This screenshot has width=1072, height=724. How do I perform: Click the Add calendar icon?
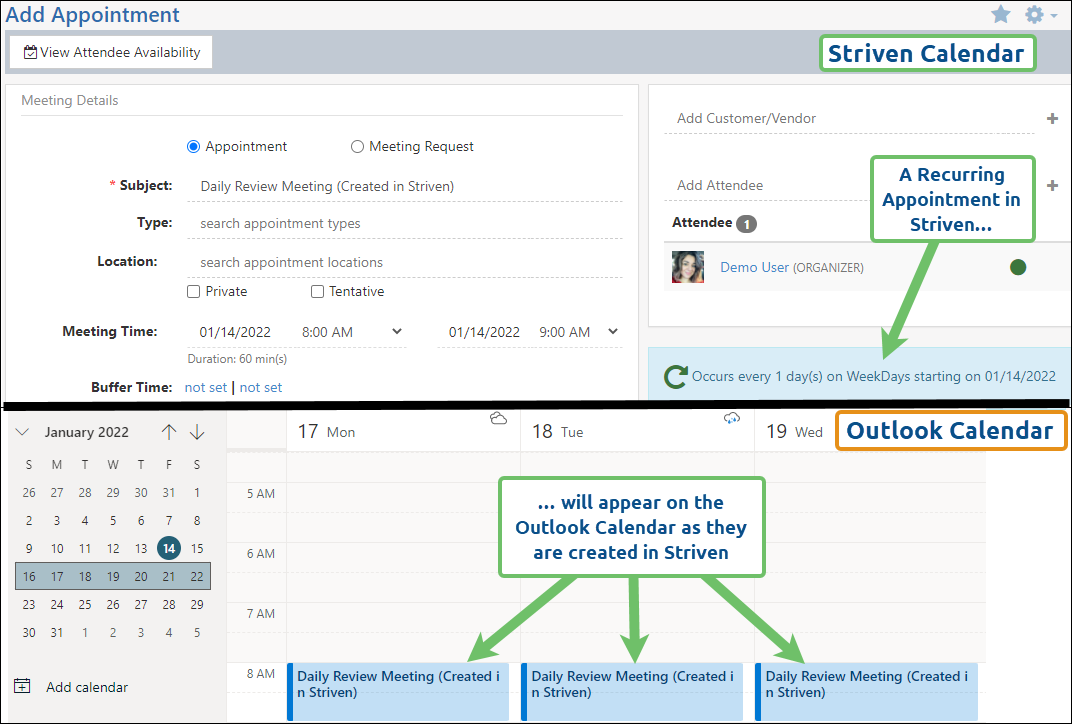23,686
